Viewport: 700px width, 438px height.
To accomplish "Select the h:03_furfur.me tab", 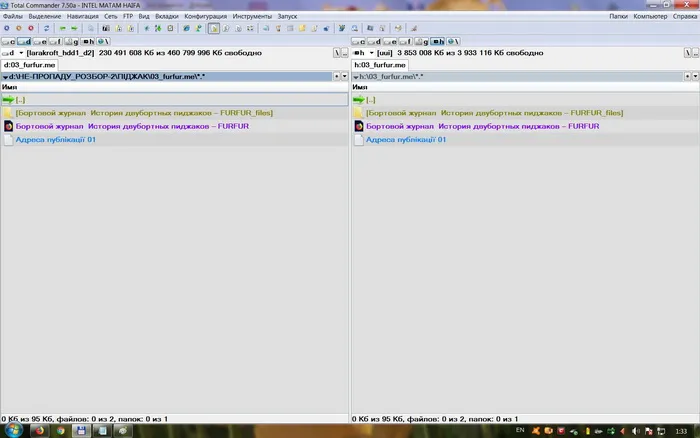I will 380,65.
